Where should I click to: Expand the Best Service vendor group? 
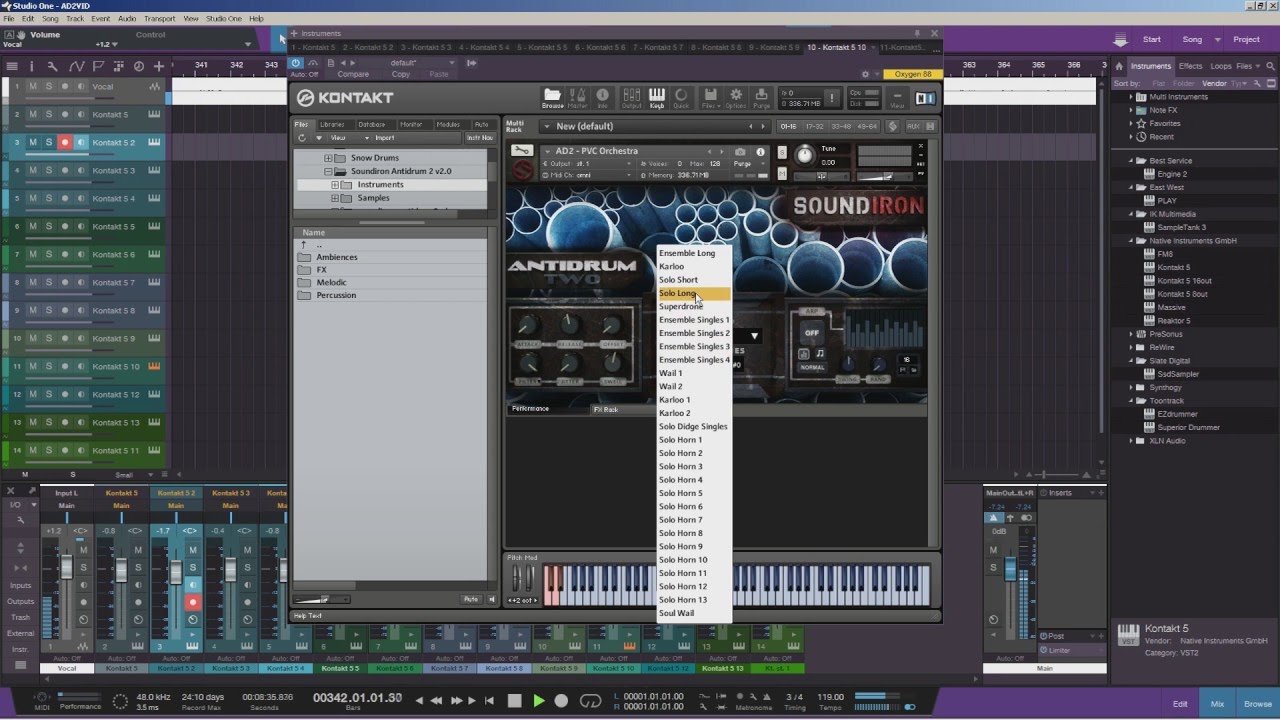1132,161
